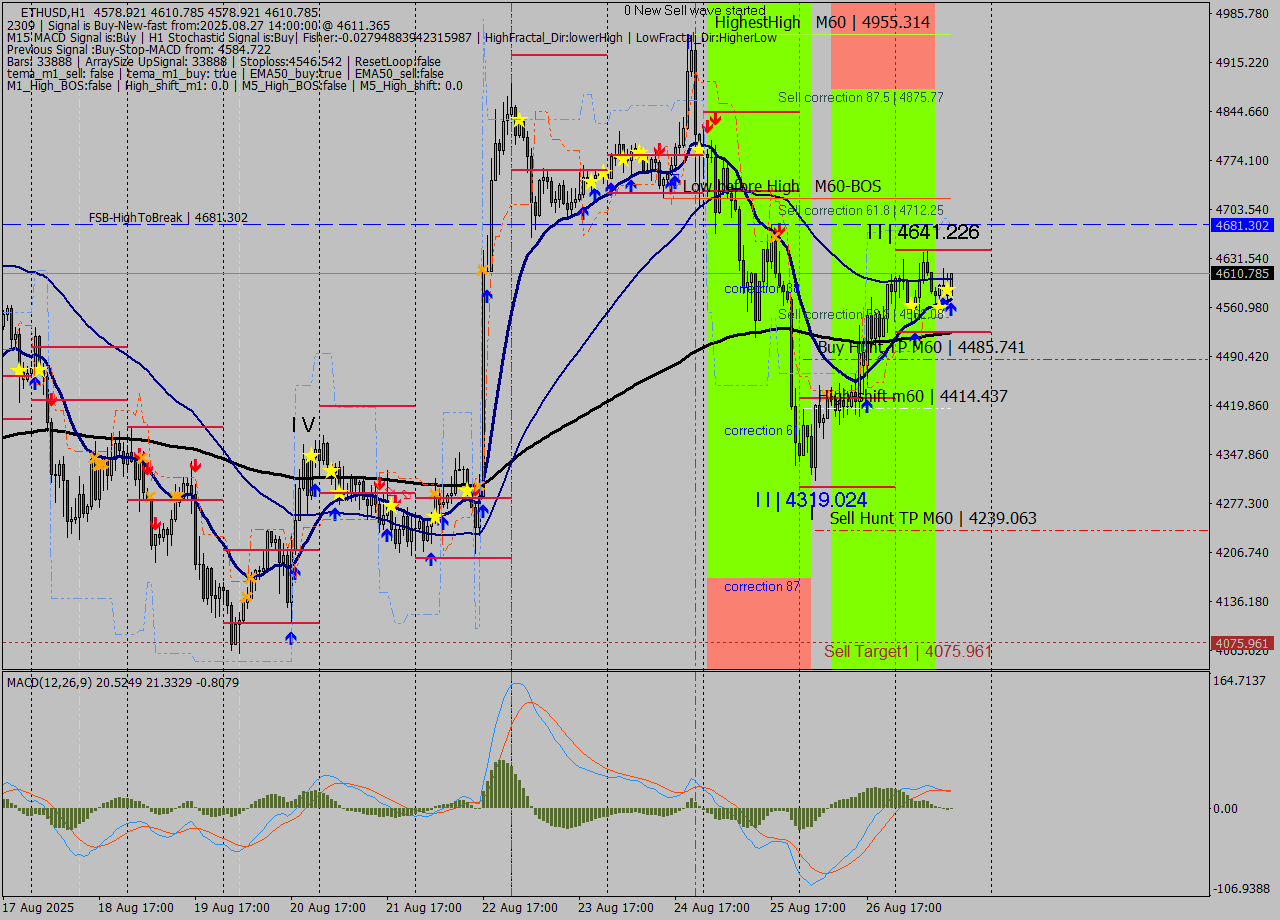The width and height of the screenshot is (1280, 920).
Task: Click the yellow star on the latest candle
Action: pos(946,290)
